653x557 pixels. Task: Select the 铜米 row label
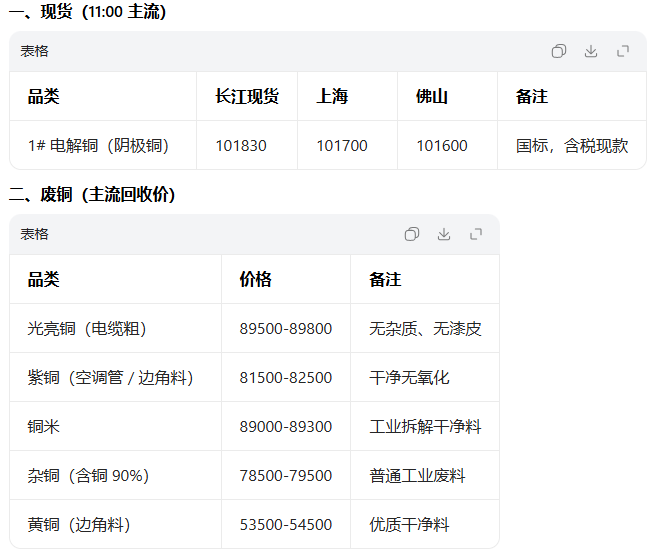(x=44, y=427)
